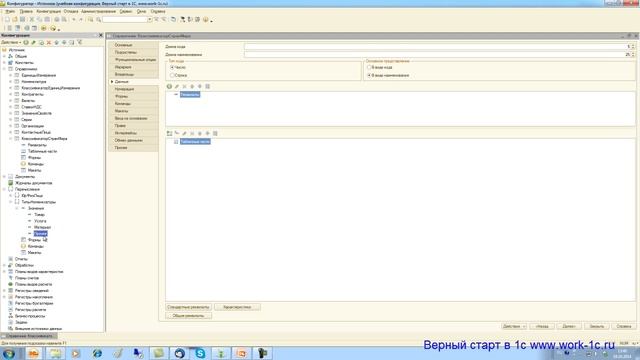Select Табличные части row in editor list
The width and height of the screenshot is (640, 360).
(x=195, y=142)
